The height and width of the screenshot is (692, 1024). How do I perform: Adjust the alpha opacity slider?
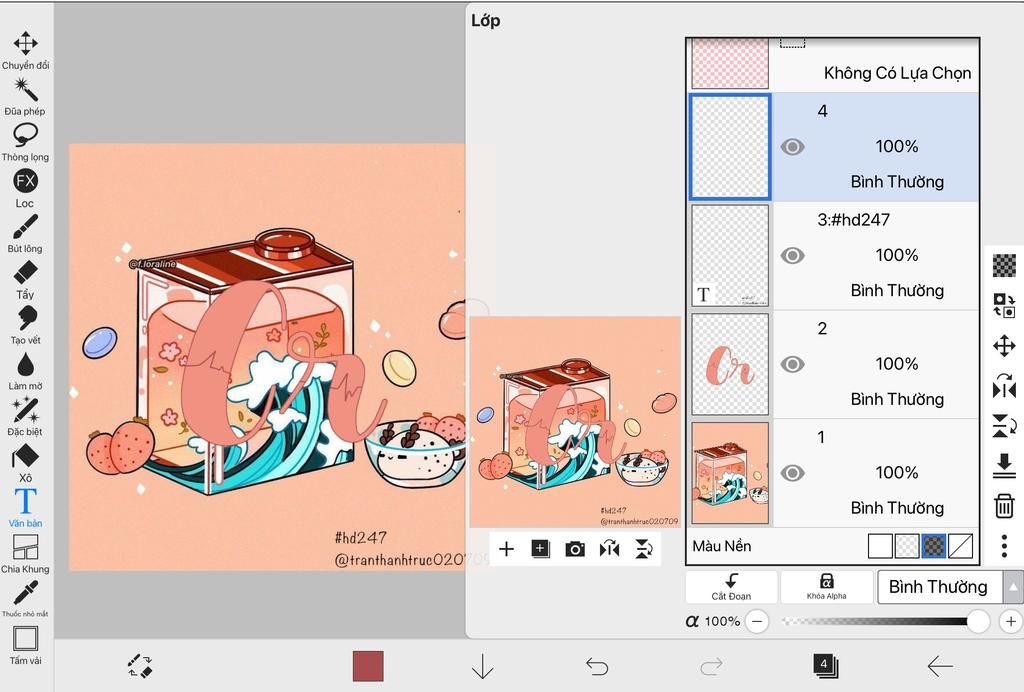click(884, 621)
